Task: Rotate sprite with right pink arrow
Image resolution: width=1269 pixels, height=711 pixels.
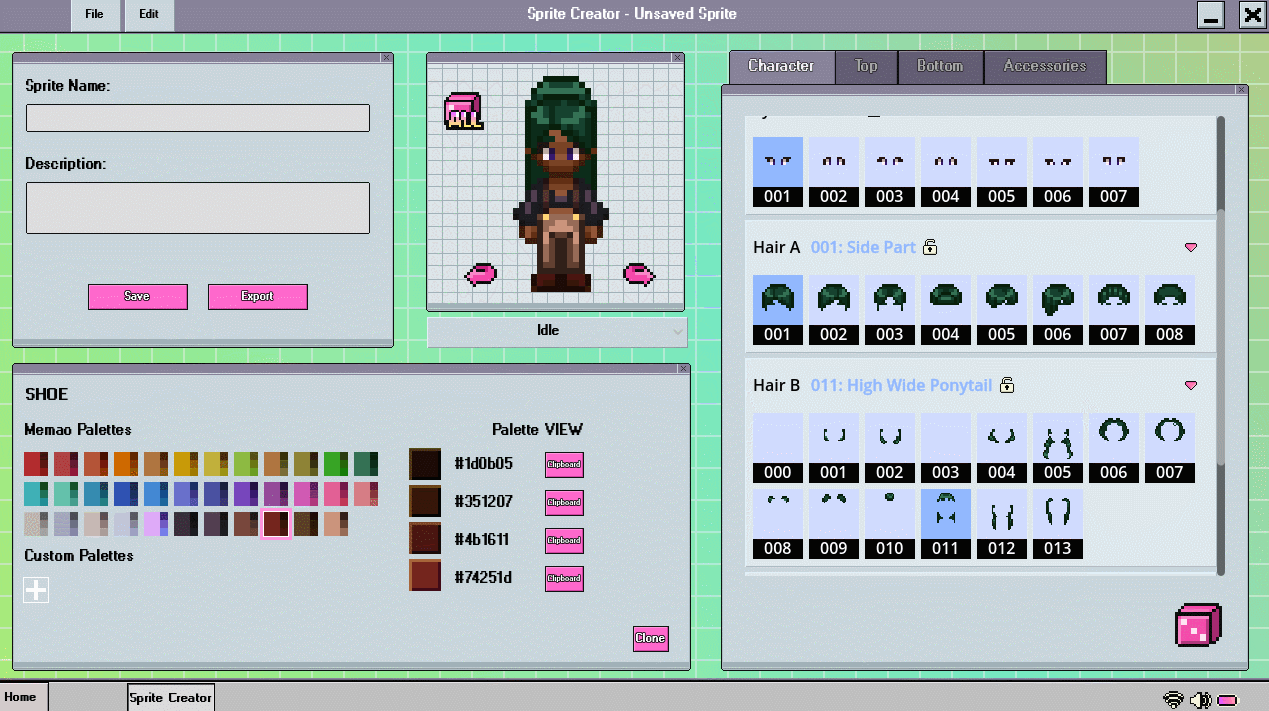Action: [x=639, y=273]
